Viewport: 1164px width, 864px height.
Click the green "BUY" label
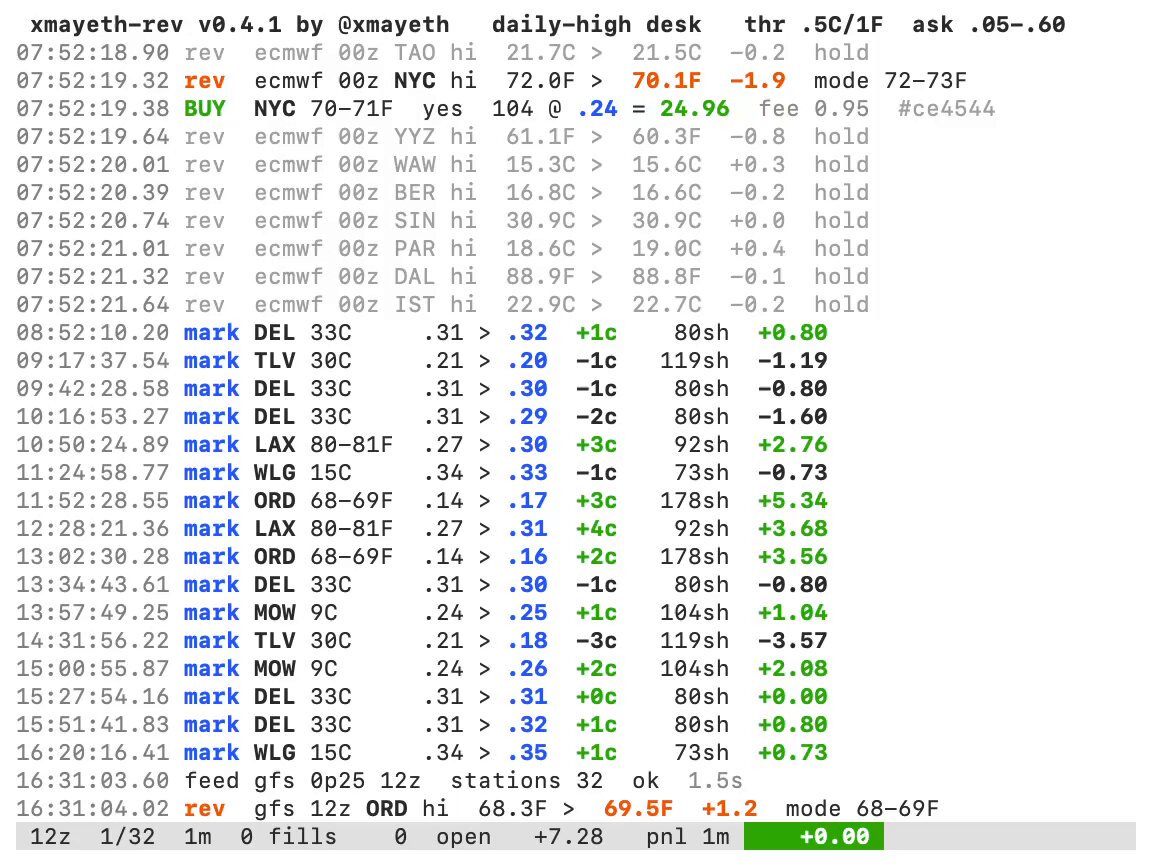tap(205, 109)
